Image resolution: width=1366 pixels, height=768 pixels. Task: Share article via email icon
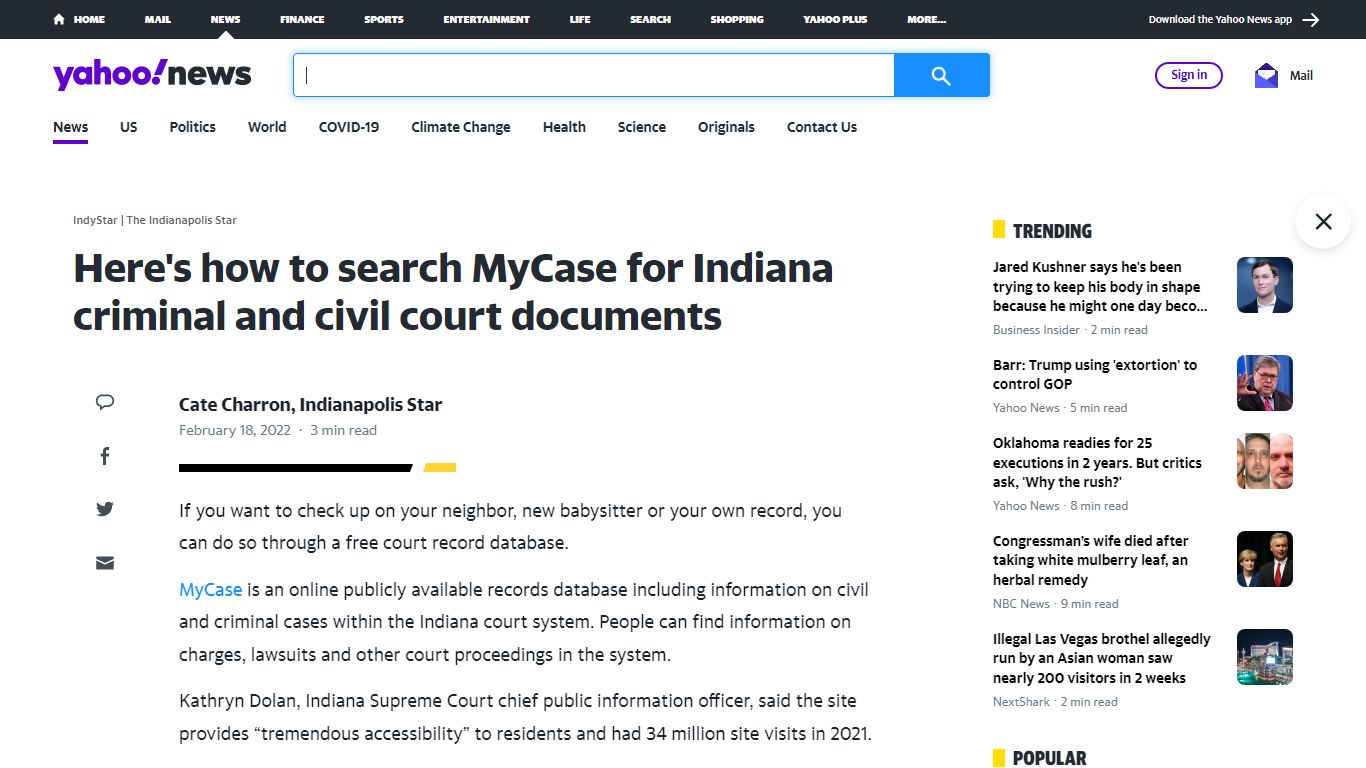[105, 563]
